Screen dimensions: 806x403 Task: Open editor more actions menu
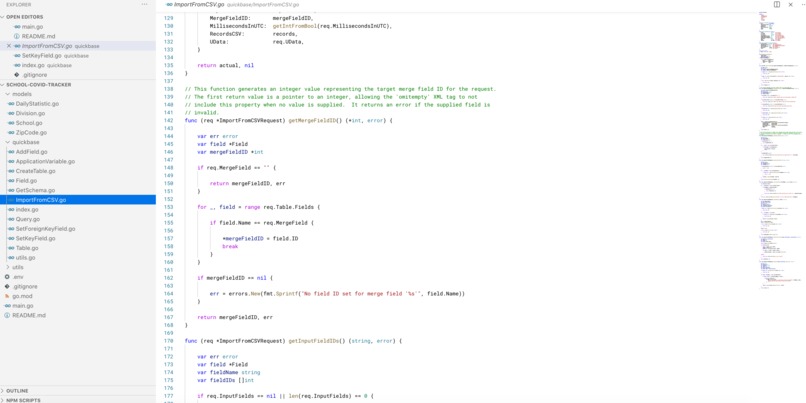(802, 5)
